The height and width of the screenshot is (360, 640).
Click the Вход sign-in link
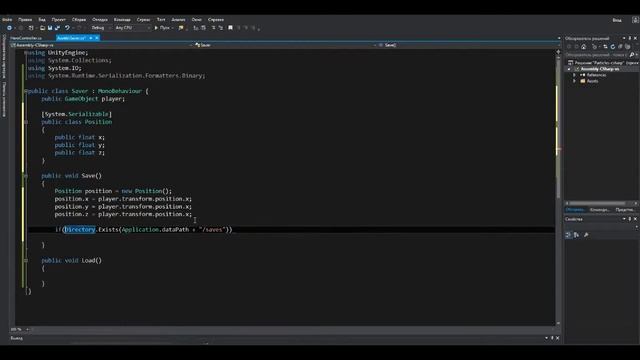click(617, 20)
